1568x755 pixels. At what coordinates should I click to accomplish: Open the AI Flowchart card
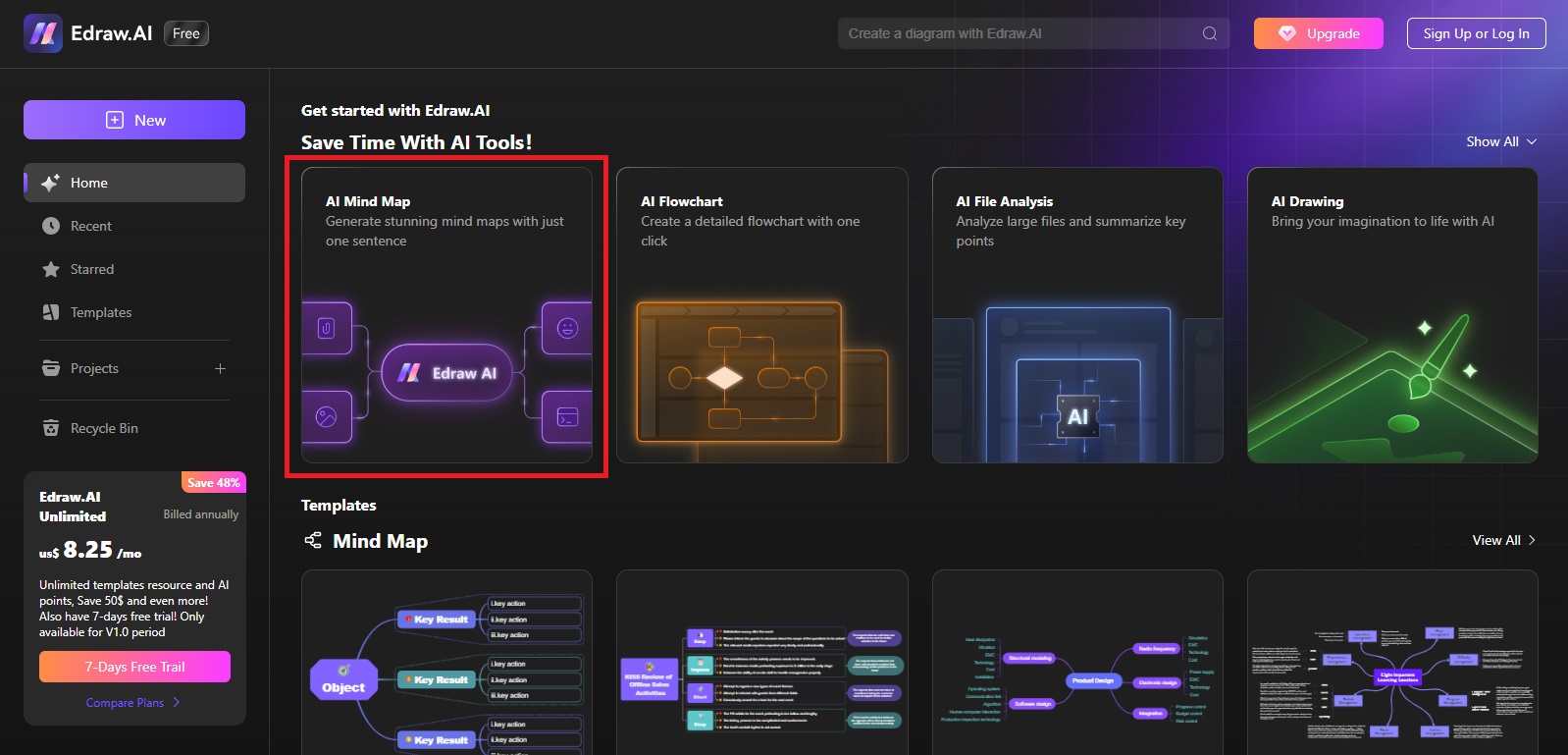click(762, 315)
